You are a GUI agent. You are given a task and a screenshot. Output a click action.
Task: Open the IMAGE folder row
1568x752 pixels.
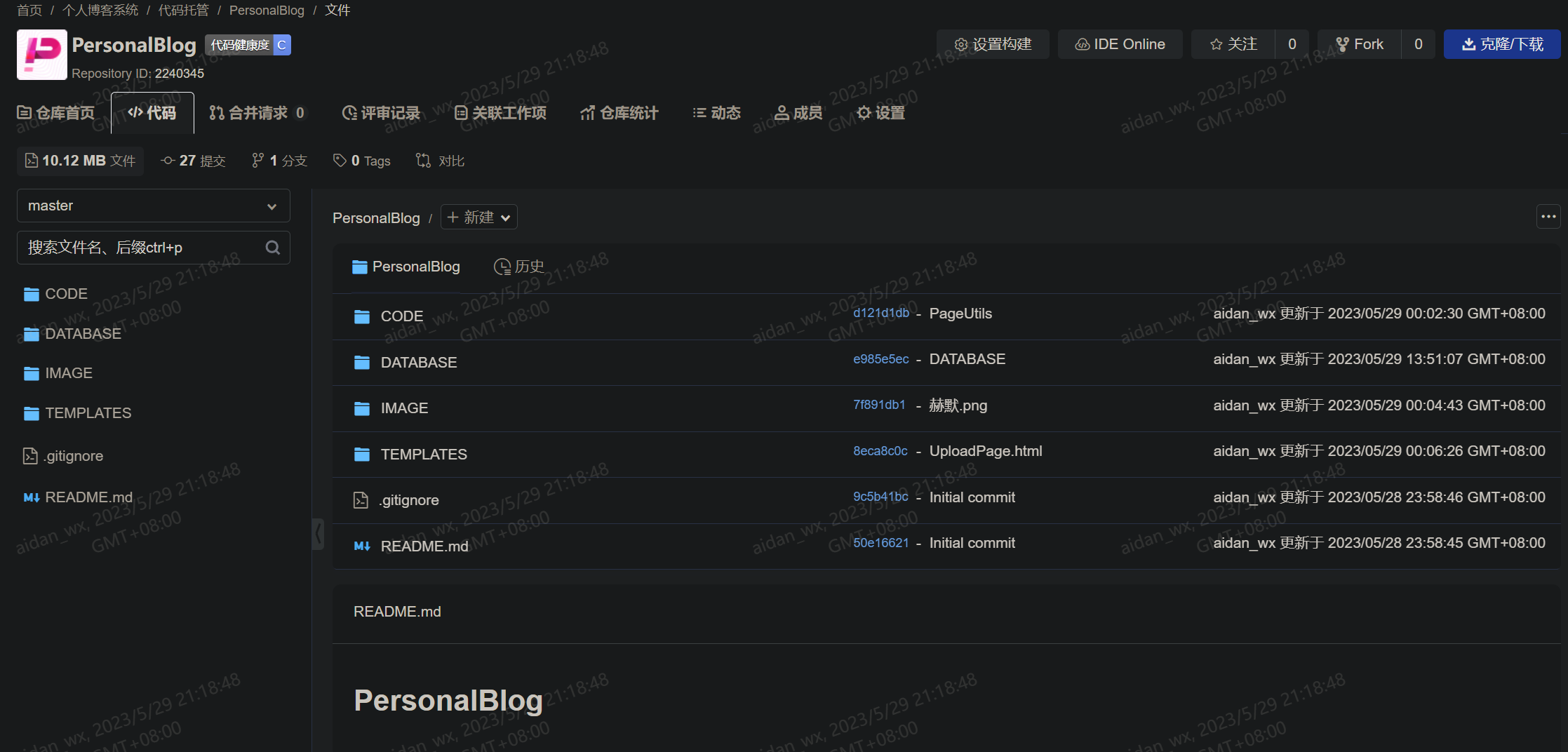click(947, 408)
